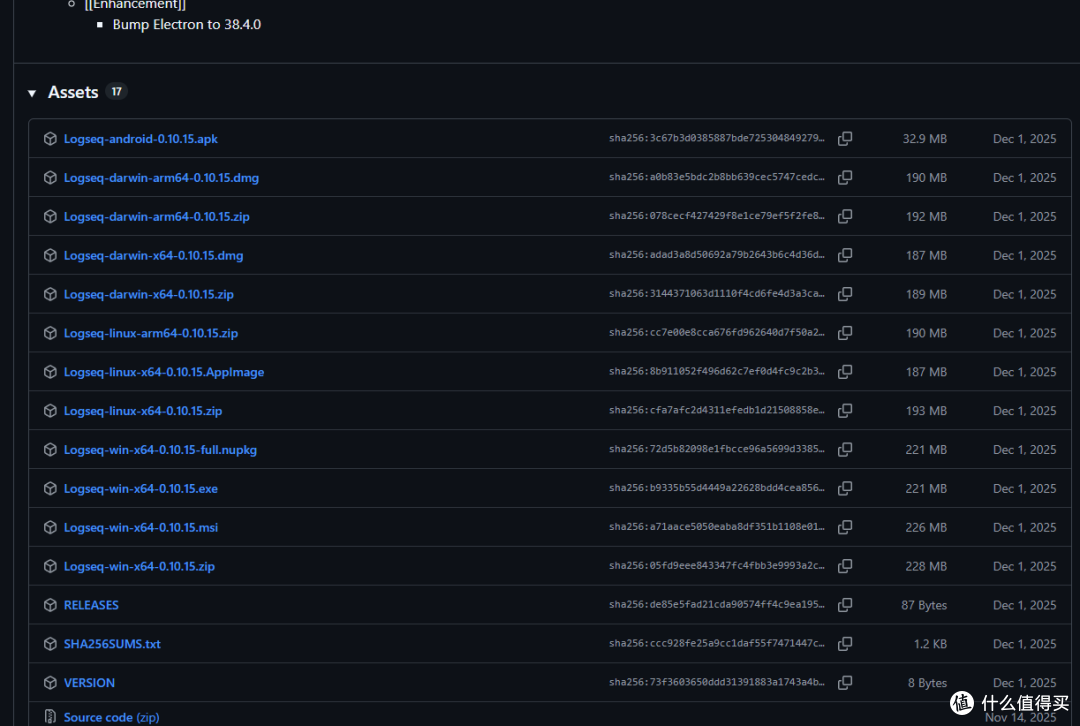Open the SHA256SUMS.txt asset link
The width and height of the screenshot is (1080, 726).
coord(112,644)
